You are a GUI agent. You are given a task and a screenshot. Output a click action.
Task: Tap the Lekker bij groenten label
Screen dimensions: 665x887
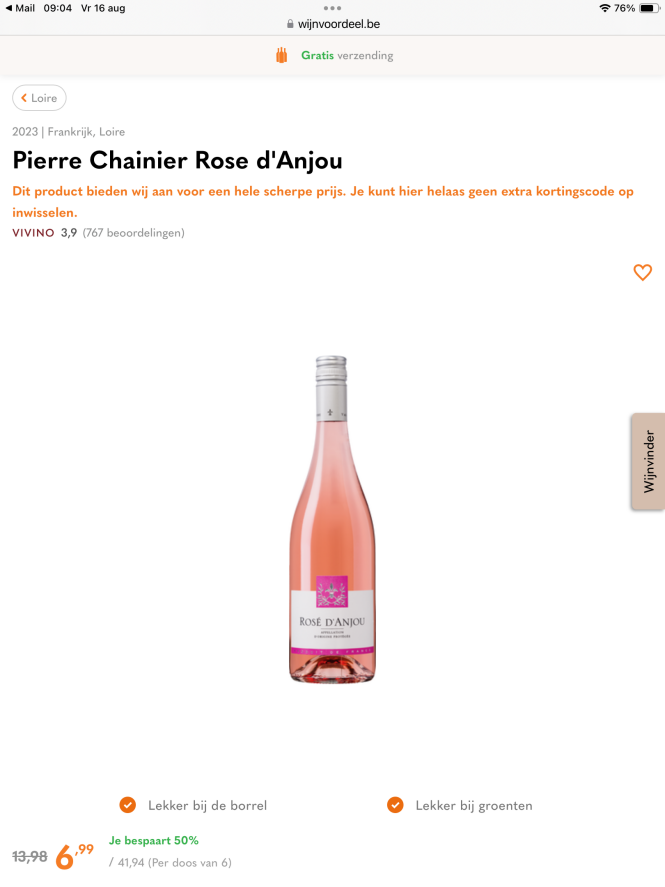point(474,806)
